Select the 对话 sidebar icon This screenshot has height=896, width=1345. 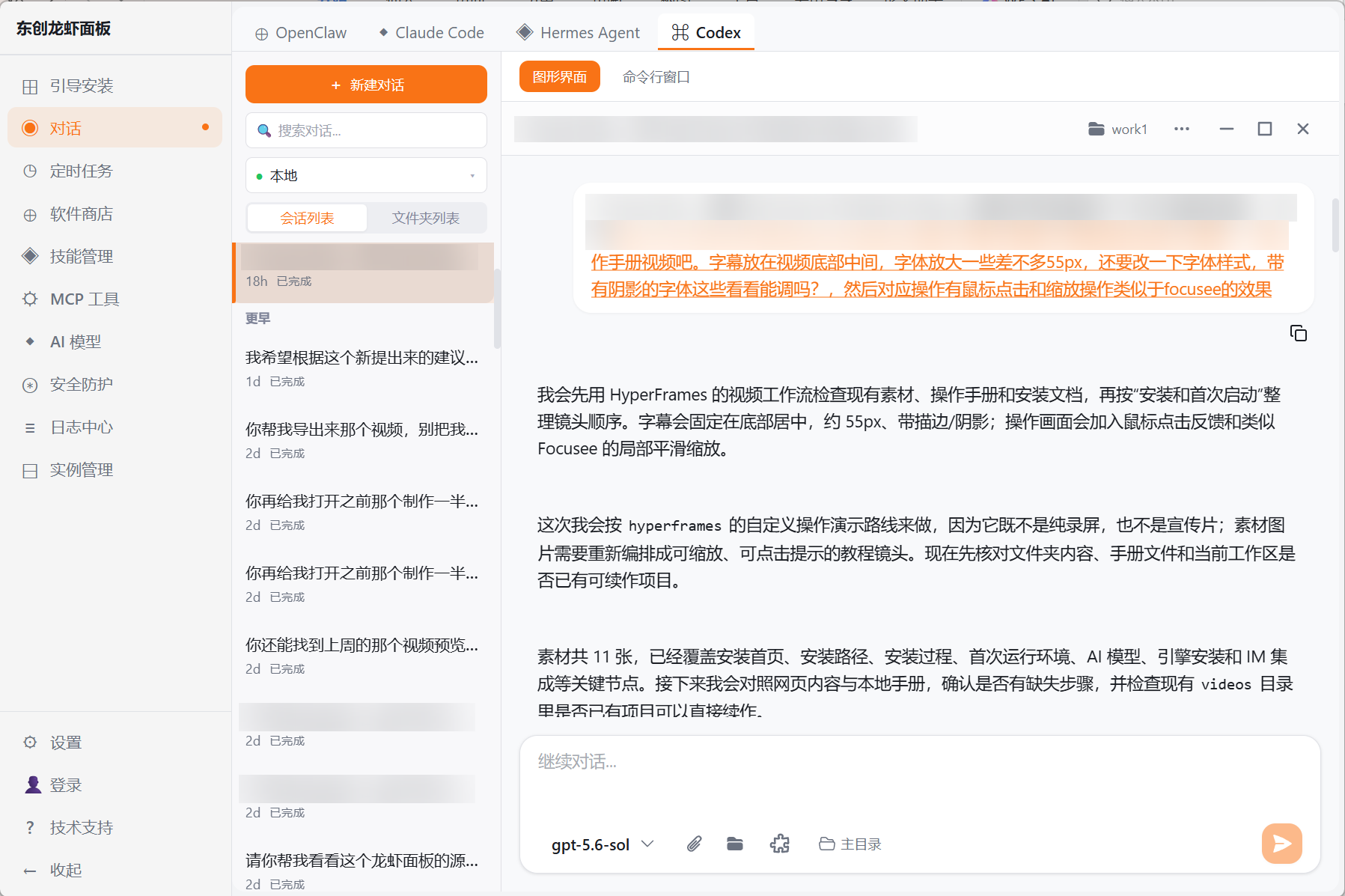click(x=30, y=128)
